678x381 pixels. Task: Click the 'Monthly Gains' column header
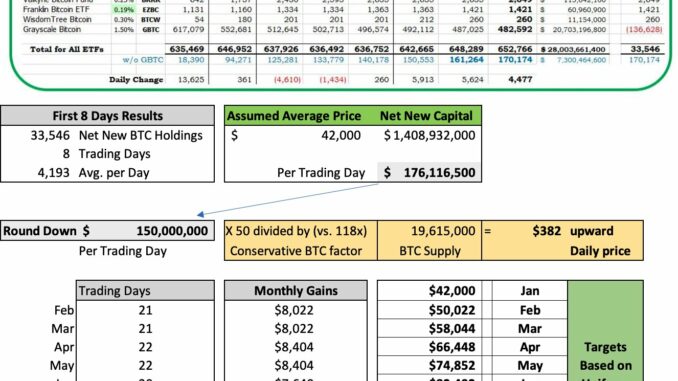coord(296,291)
